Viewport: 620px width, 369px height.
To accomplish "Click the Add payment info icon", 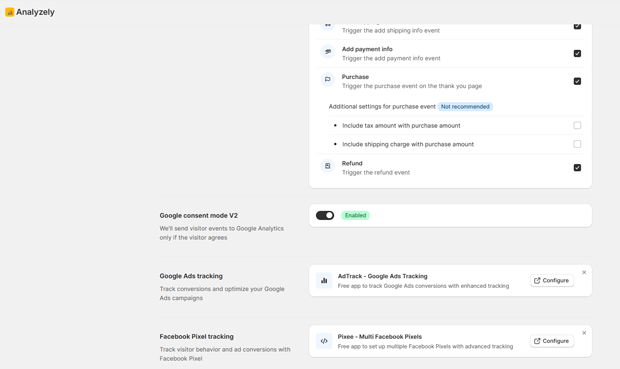I will pos(327,52).
